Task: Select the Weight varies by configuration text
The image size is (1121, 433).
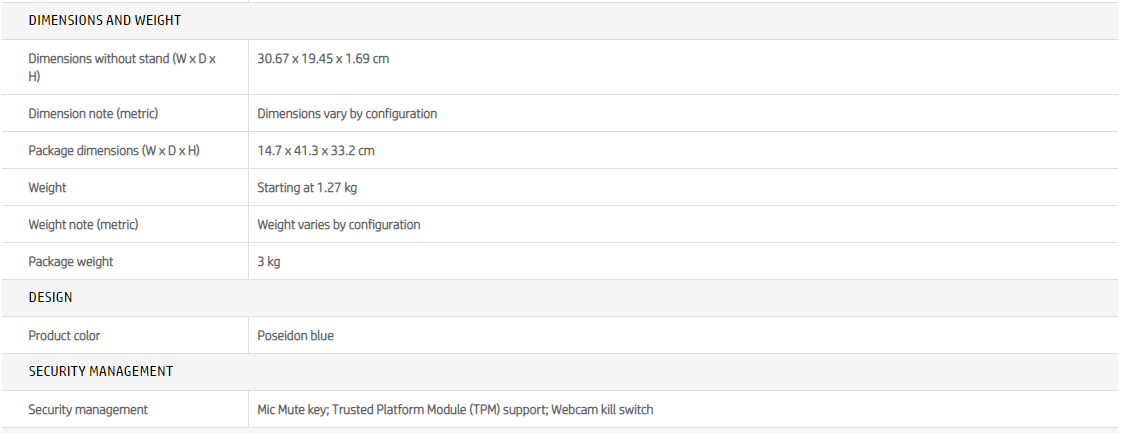Action: tap(339, 225)
